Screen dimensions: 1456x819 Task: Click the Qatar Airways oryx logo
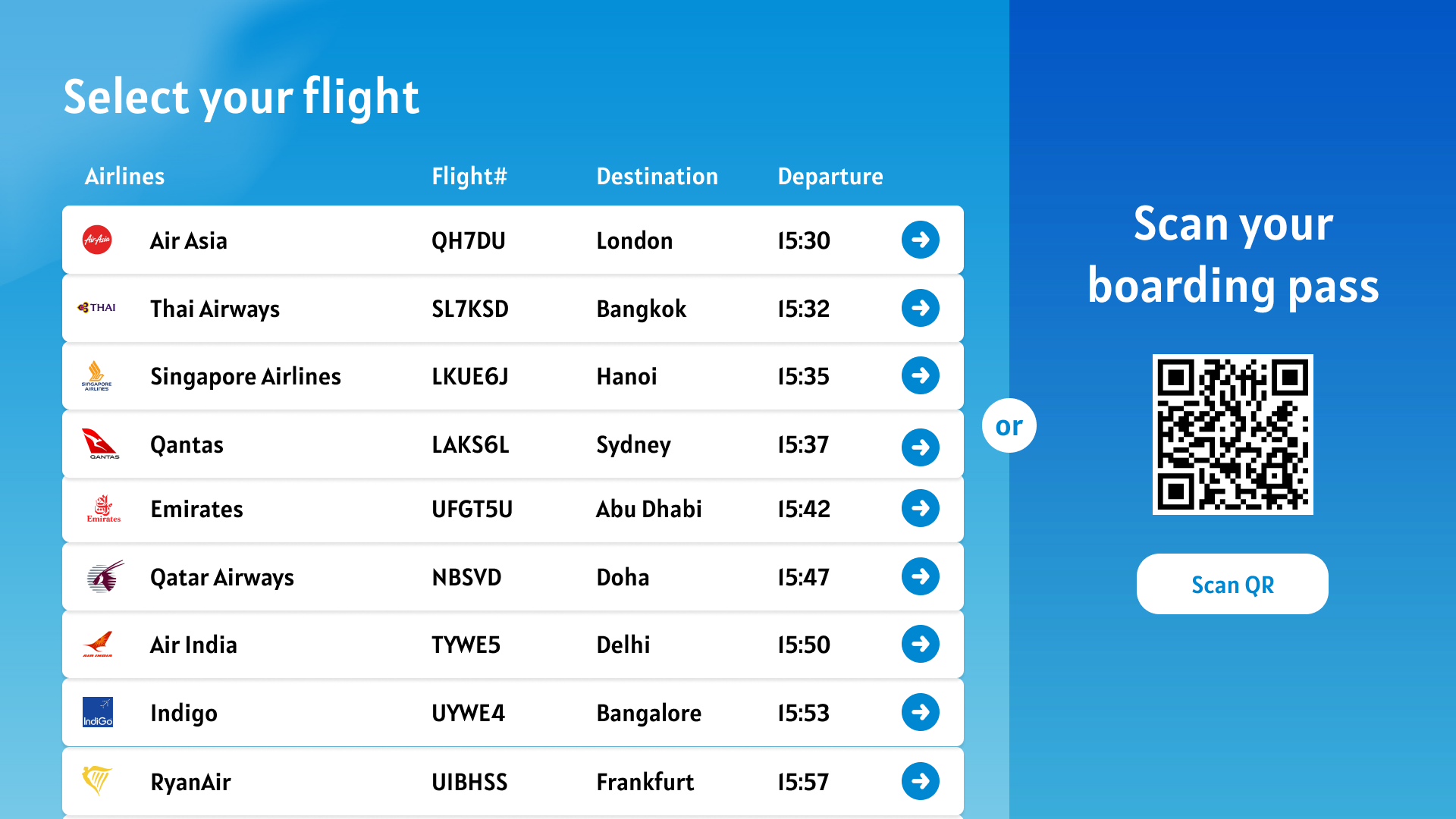point(105,576)
